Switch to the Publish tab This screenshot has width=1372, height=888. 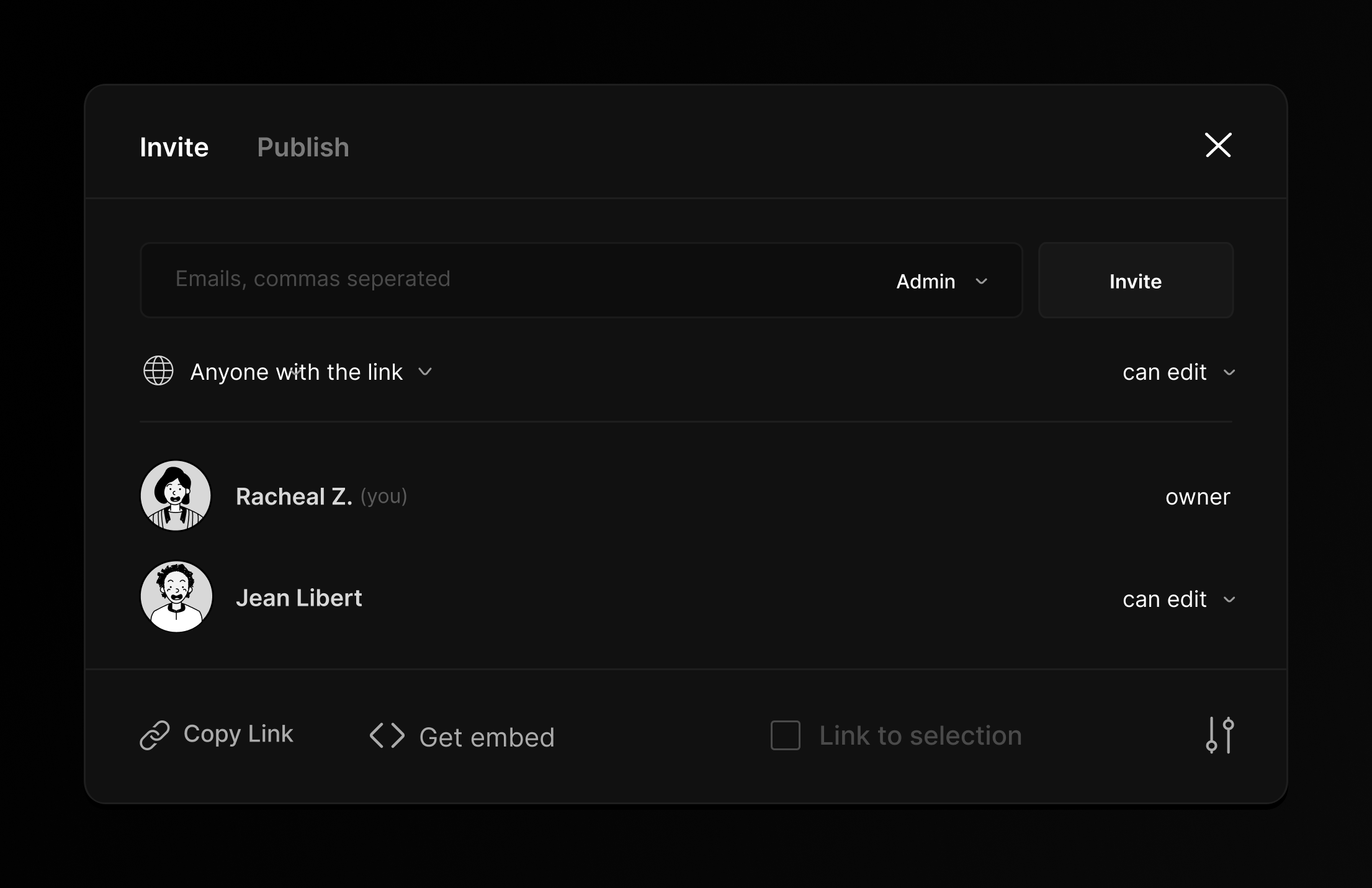[x=303, y=147]
